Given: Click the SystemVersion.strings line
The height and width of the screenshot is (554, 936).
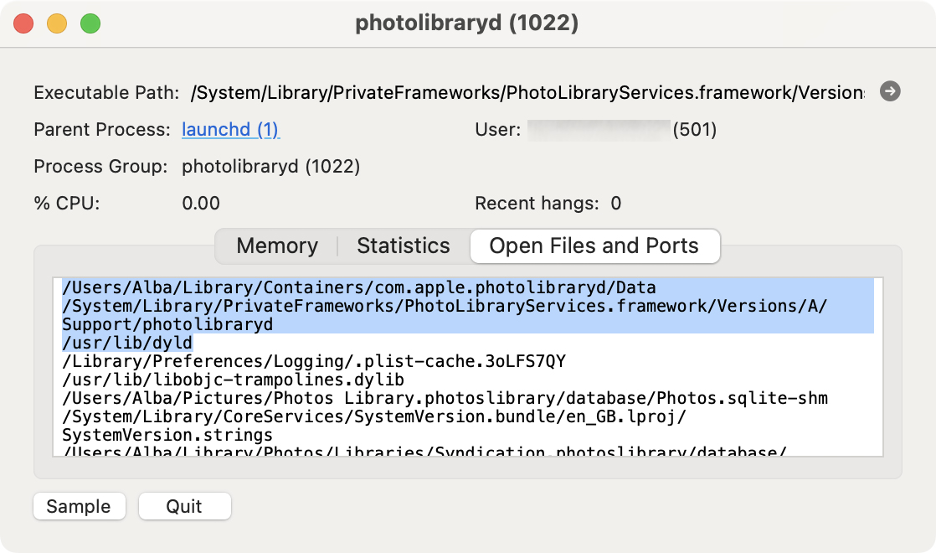Looking at the screenshot, I should (167, 435).
